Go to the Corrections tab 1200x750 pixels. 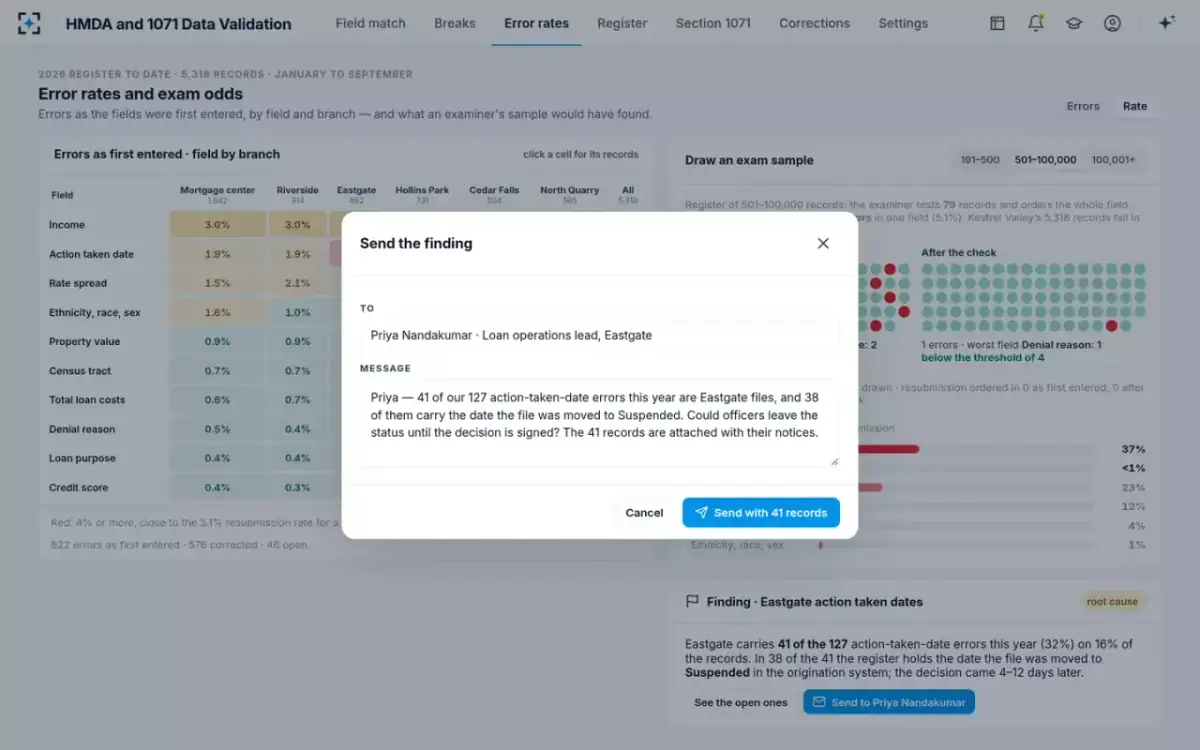[814, 23]
